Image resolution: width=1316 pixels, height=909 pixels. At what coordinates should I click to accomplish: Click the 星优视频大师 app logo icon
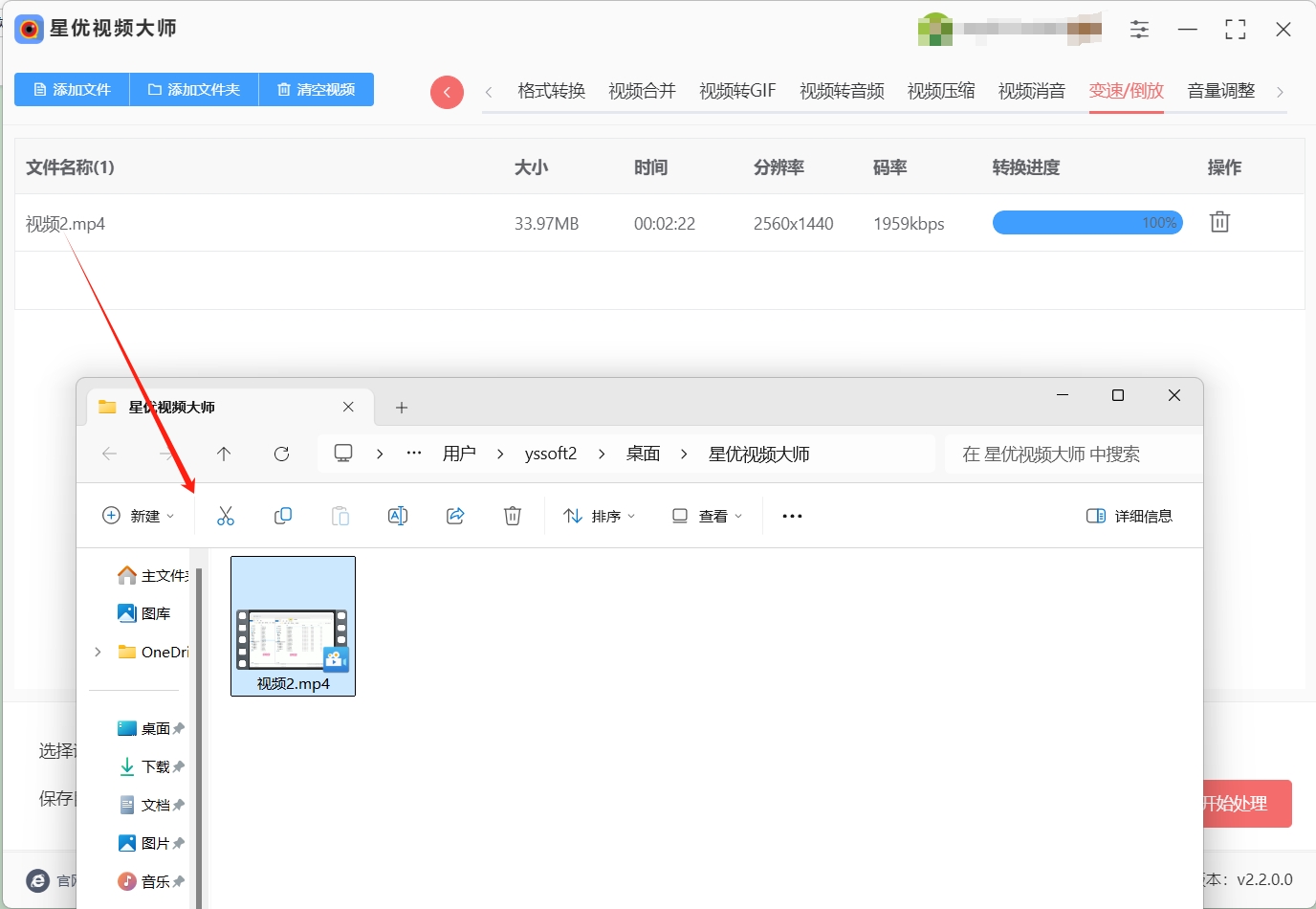30,29
